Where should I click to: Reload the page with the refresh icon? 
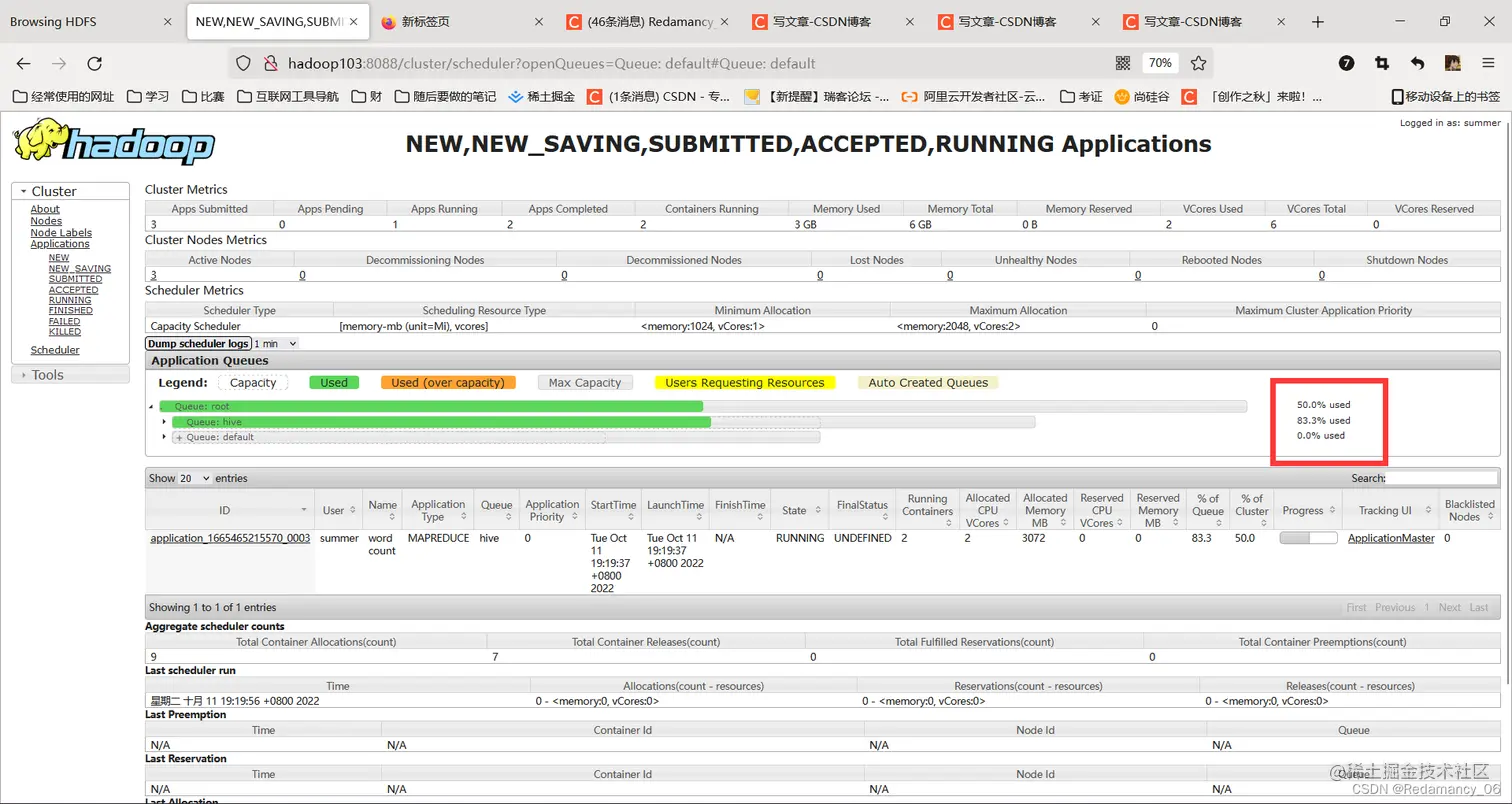(95, 63)
